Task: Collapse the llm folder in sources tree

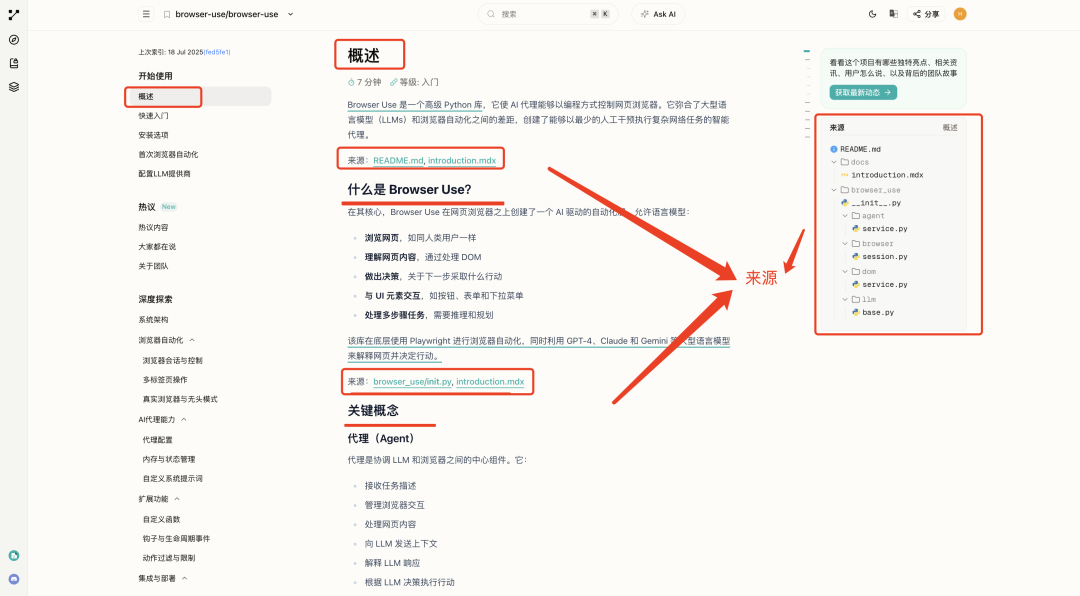Action: pos(845,299)
